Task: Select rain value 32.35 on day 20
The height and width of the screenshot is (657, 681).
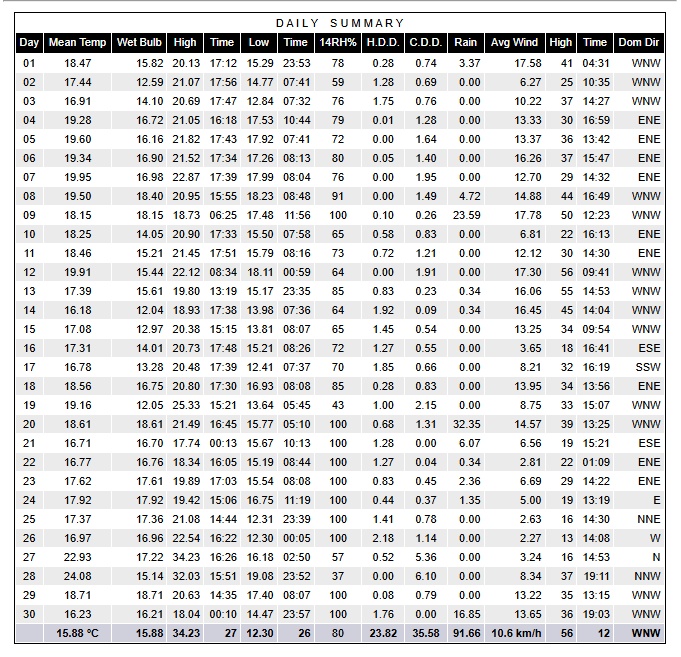Action: coord(466,424)
